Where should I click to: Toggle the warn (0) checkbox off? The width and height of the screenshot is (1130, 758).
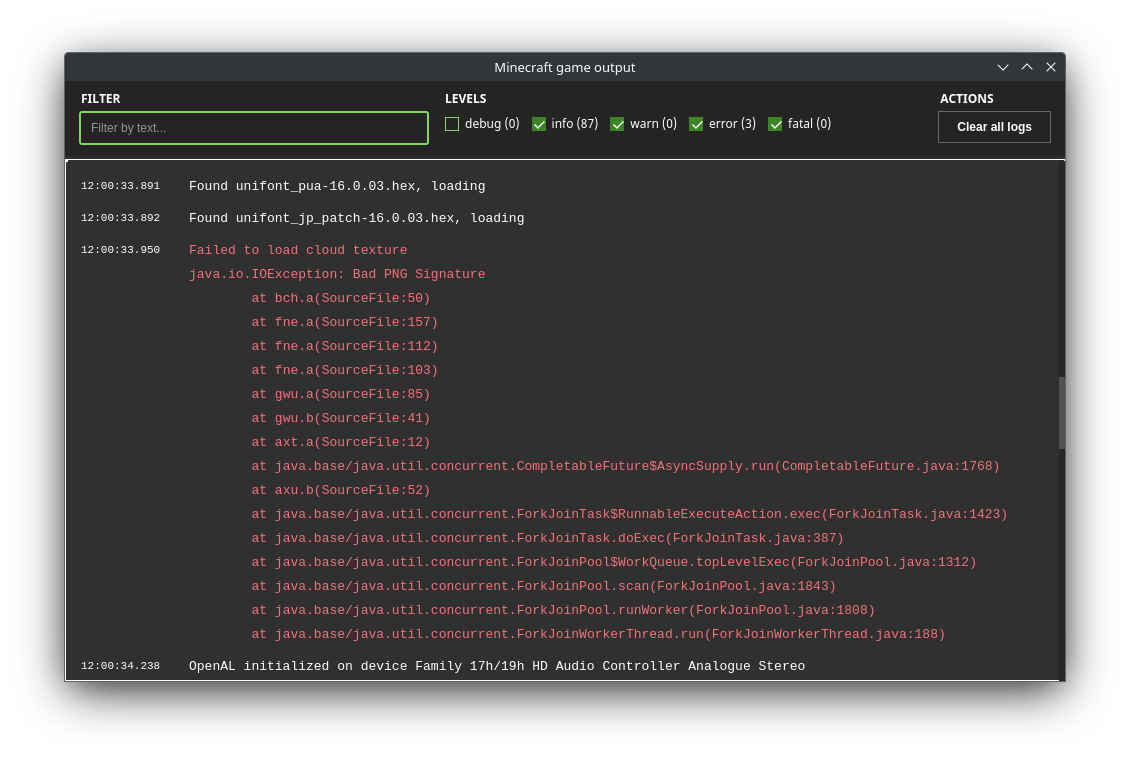click(x=617, y=124)
